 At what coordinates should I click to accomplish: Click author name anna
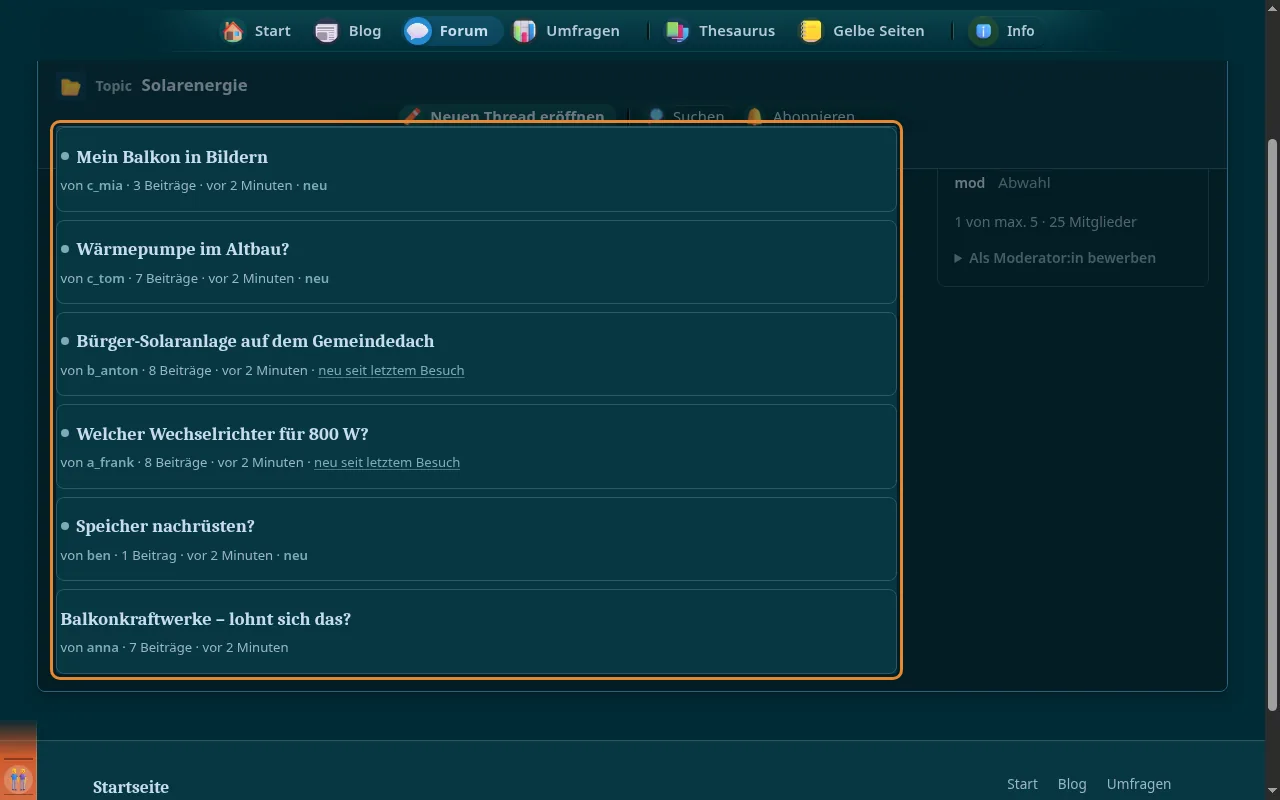[103, 647]
